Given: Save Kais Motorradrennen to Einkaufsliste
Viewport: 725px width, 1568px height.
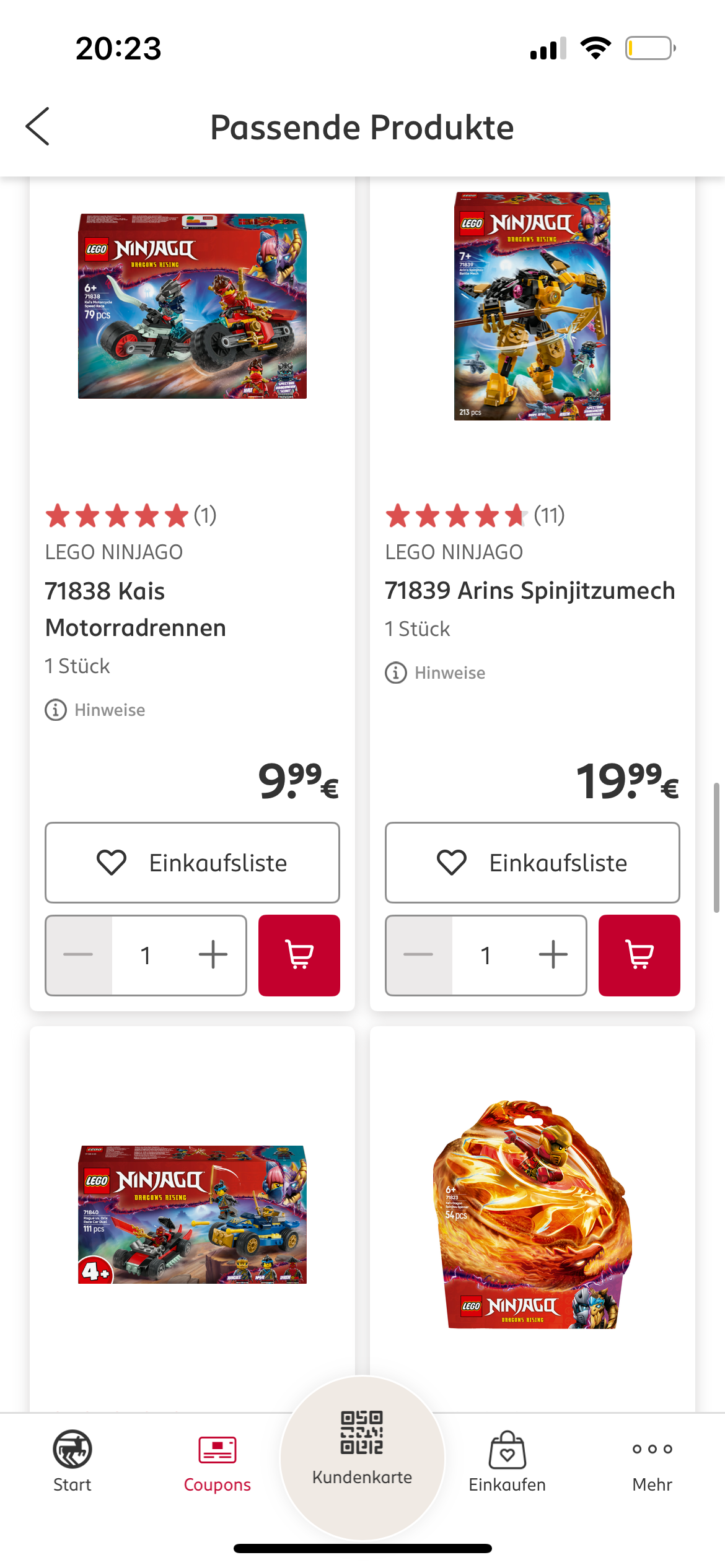Looking at the screenshot, I should 192,863.
